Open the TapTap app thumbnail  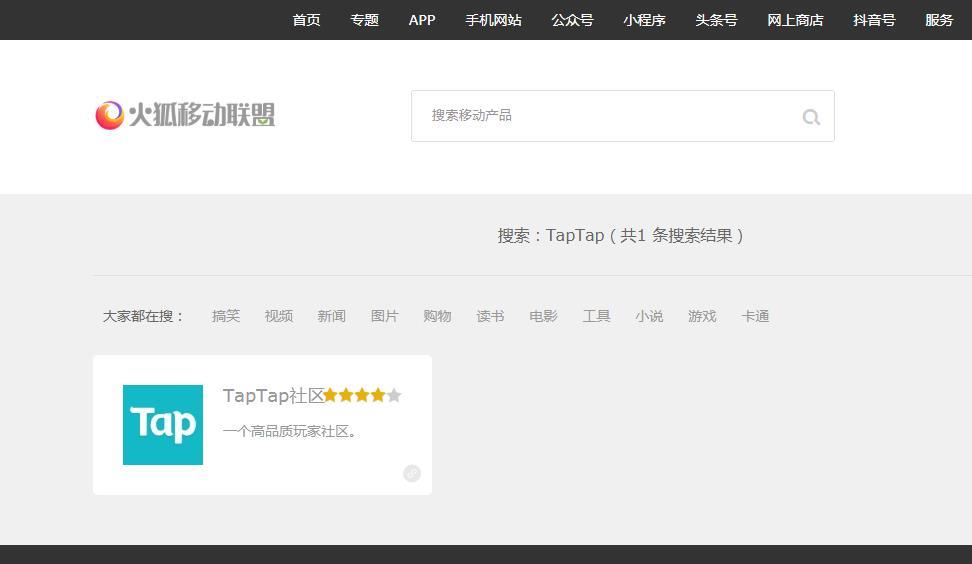tap(163, 425)
